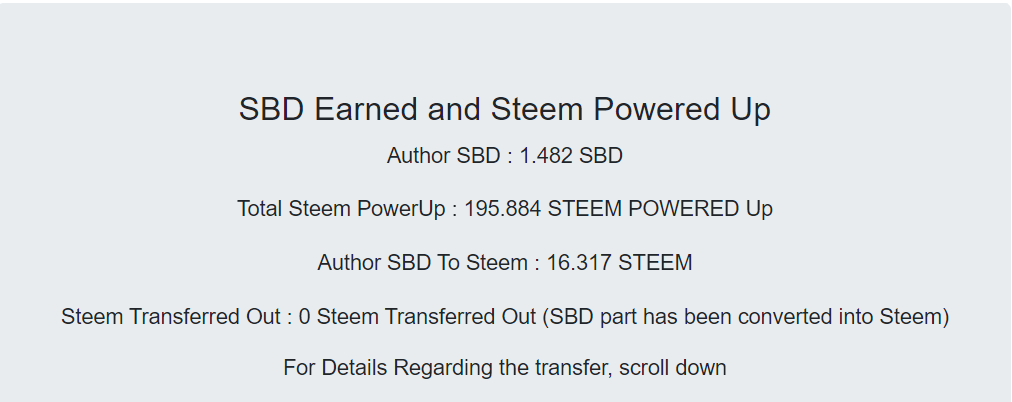Viewport: 1012px width, 402px height.
Task: Select the '1.482 SBD' value
Action: coord(571,156)
